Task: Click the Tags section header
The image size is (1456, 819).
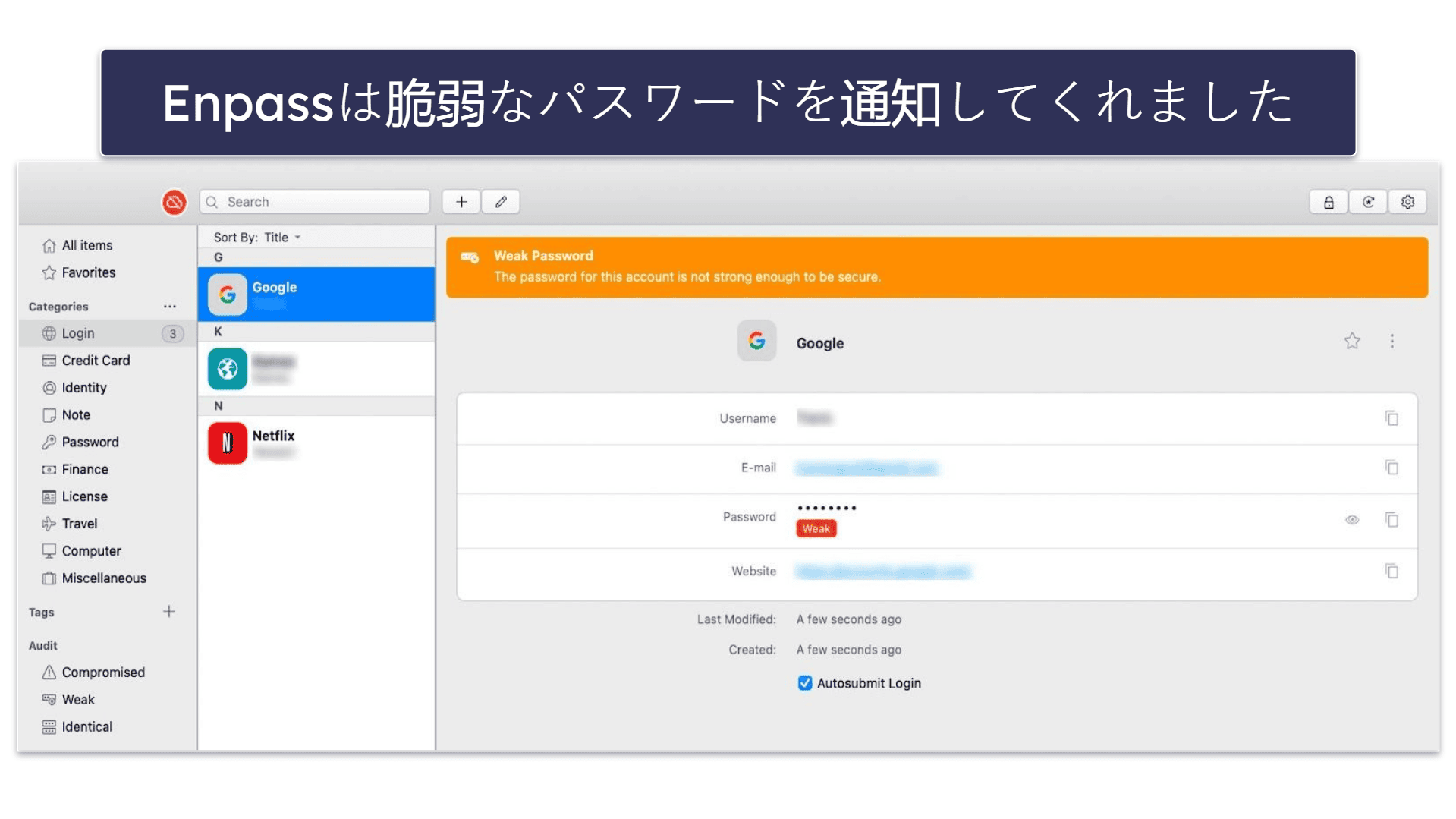Action: coord(42,613)
